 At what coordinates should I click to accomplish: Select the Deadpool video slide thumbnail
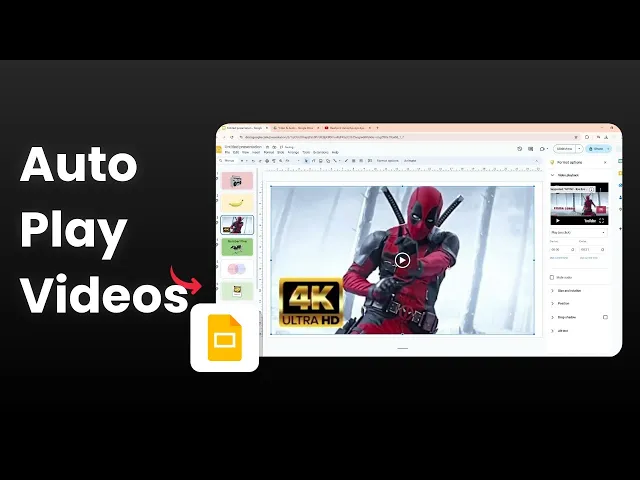pyautogui.click(x=237, y=225)
